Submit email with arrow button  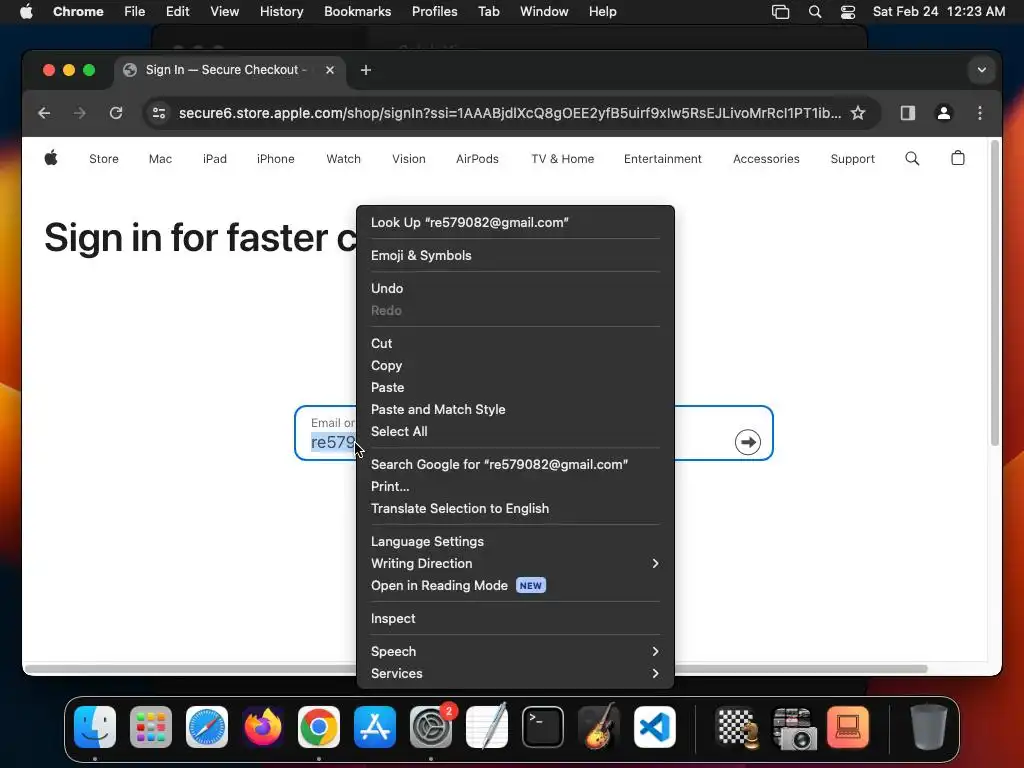(748, 442)
